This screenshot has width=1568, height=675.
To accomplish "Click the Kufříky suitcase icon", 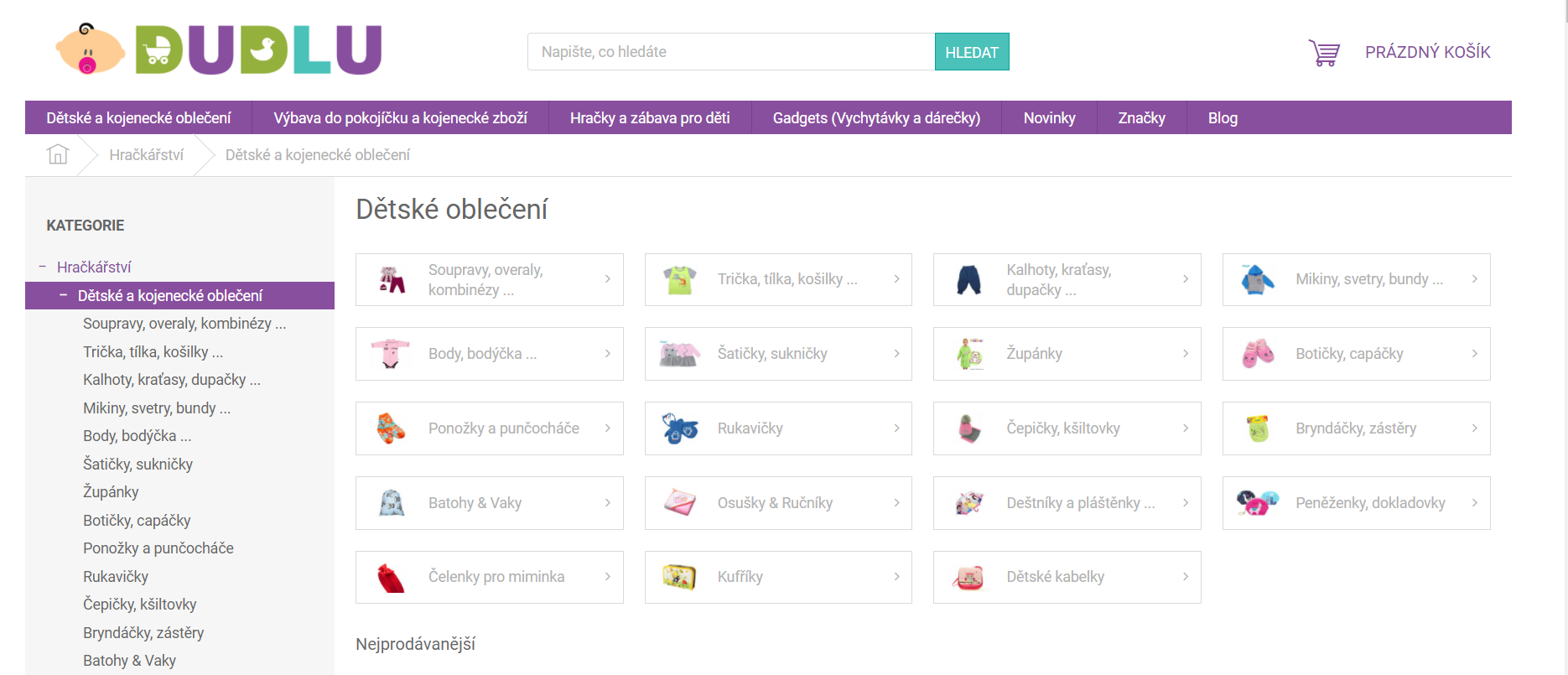I will (x=679, y=577).
